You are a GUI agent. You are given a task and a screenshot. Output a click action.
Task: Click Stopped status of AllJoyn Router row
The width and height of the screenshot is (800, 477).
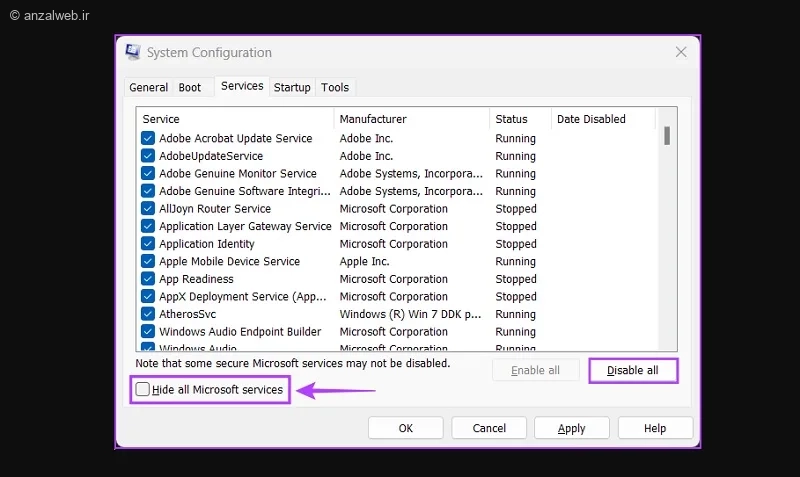point(516,209)
